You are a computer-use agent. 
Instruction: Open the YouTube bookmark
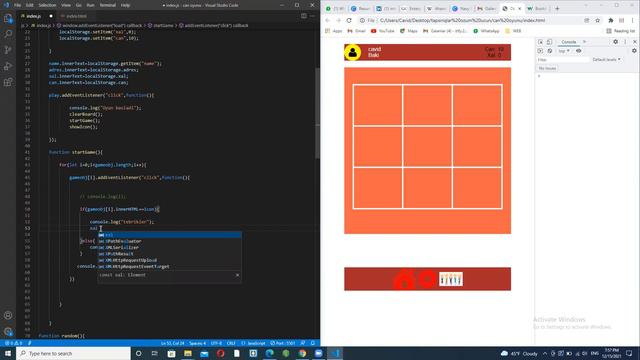382,31
